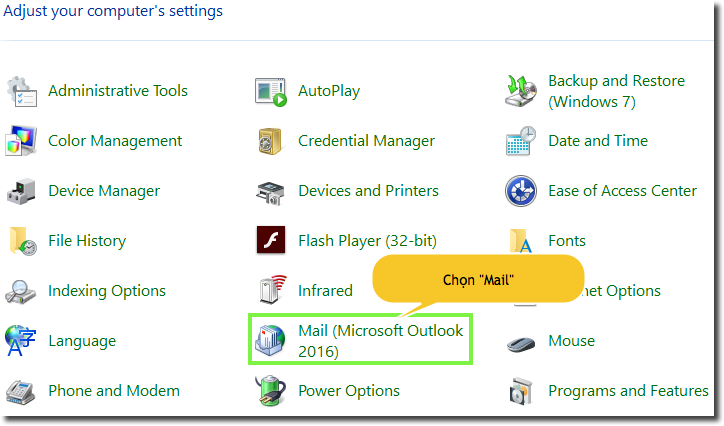
Task: Open the Indexing Options link
Action: click(107, 291)
